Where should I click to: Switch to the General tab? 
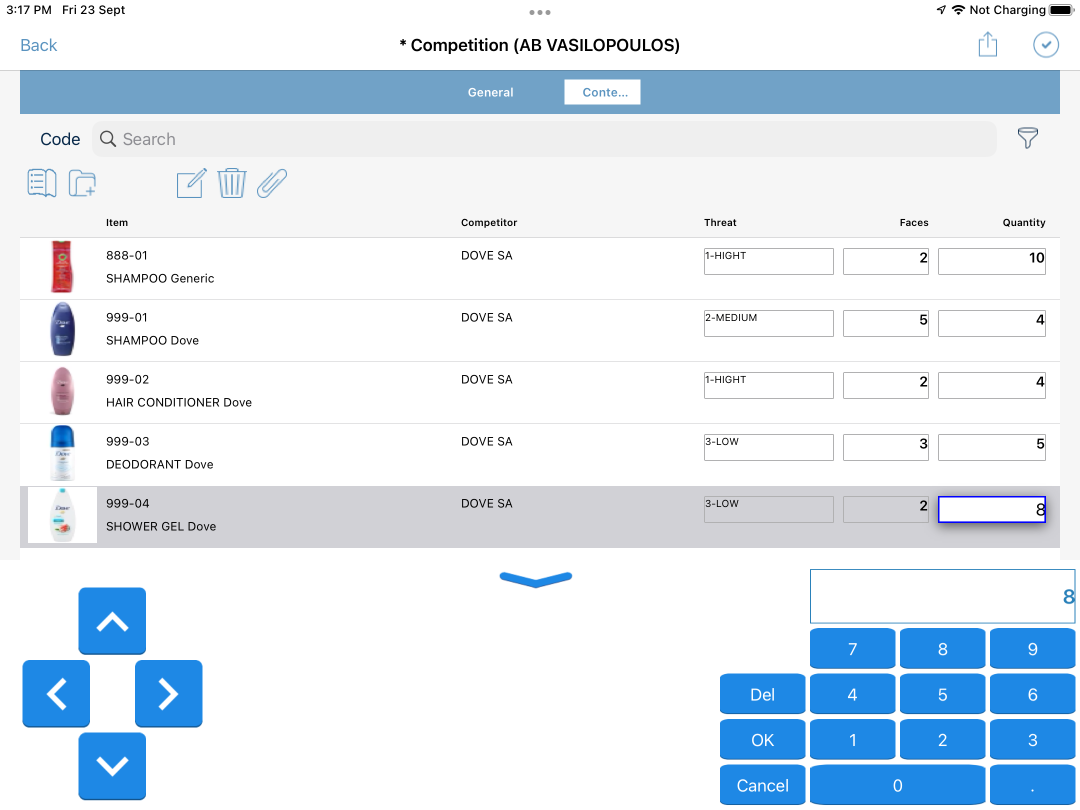pos(490,92)
